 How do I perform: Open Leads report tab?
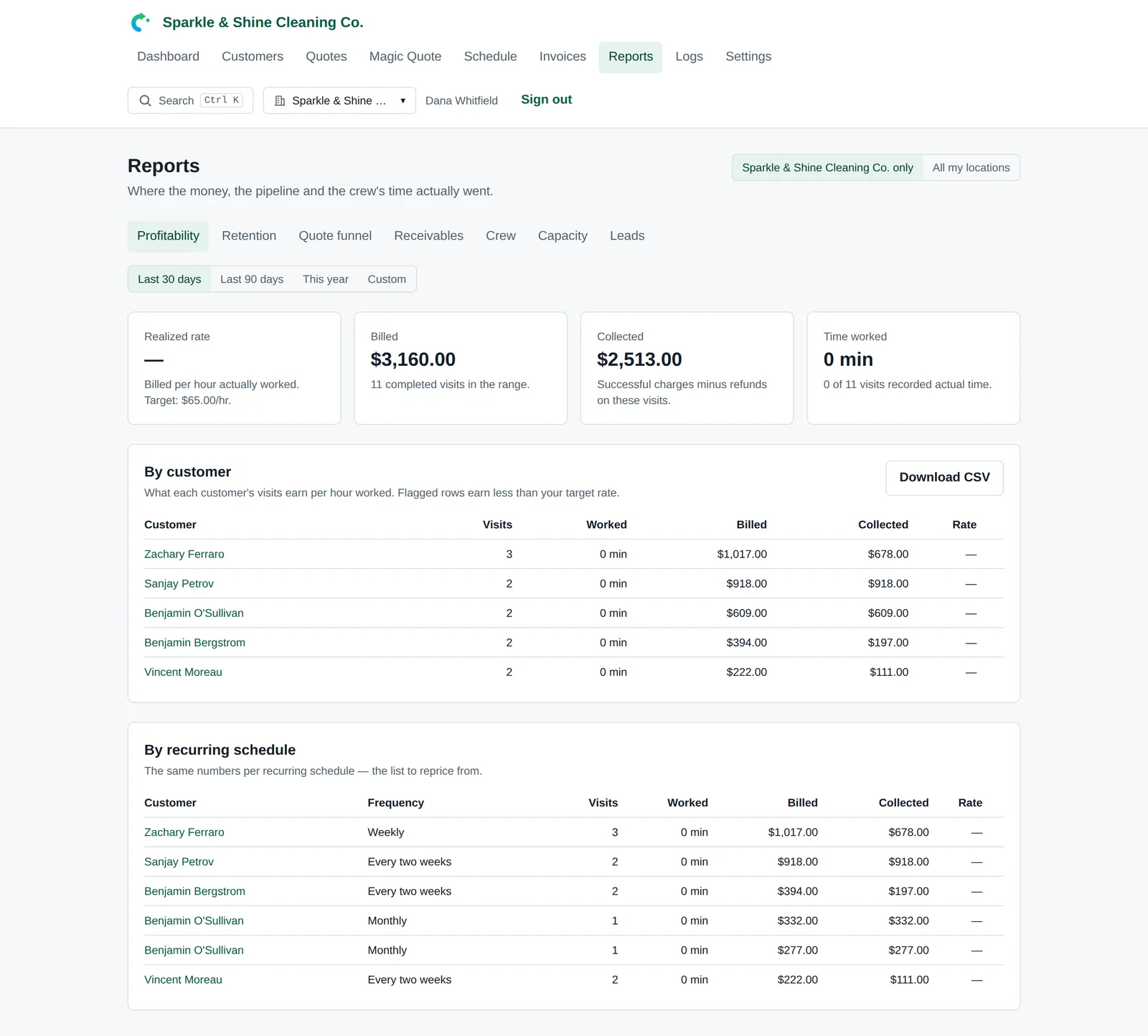pyautogui.click(x=627, y=236)
